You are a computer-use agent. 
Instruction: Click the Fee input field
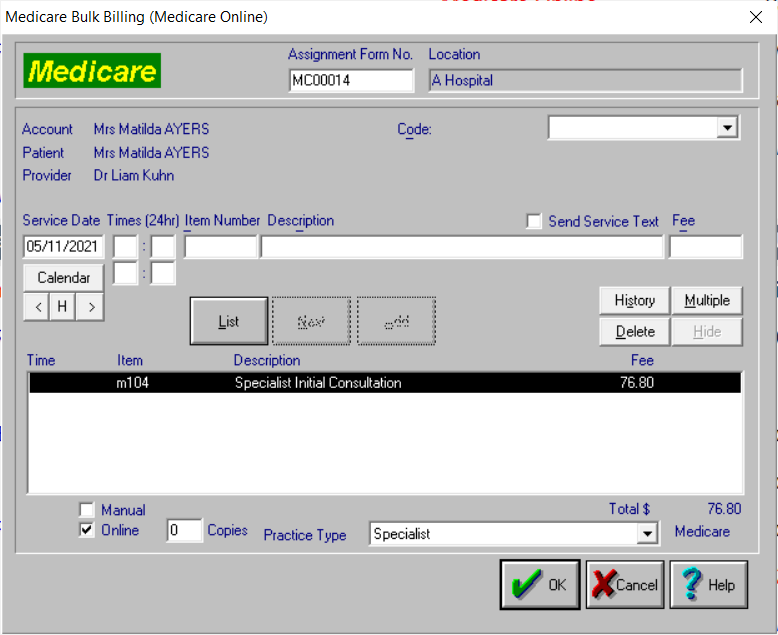pyautogui.click(x=706, y=247)
